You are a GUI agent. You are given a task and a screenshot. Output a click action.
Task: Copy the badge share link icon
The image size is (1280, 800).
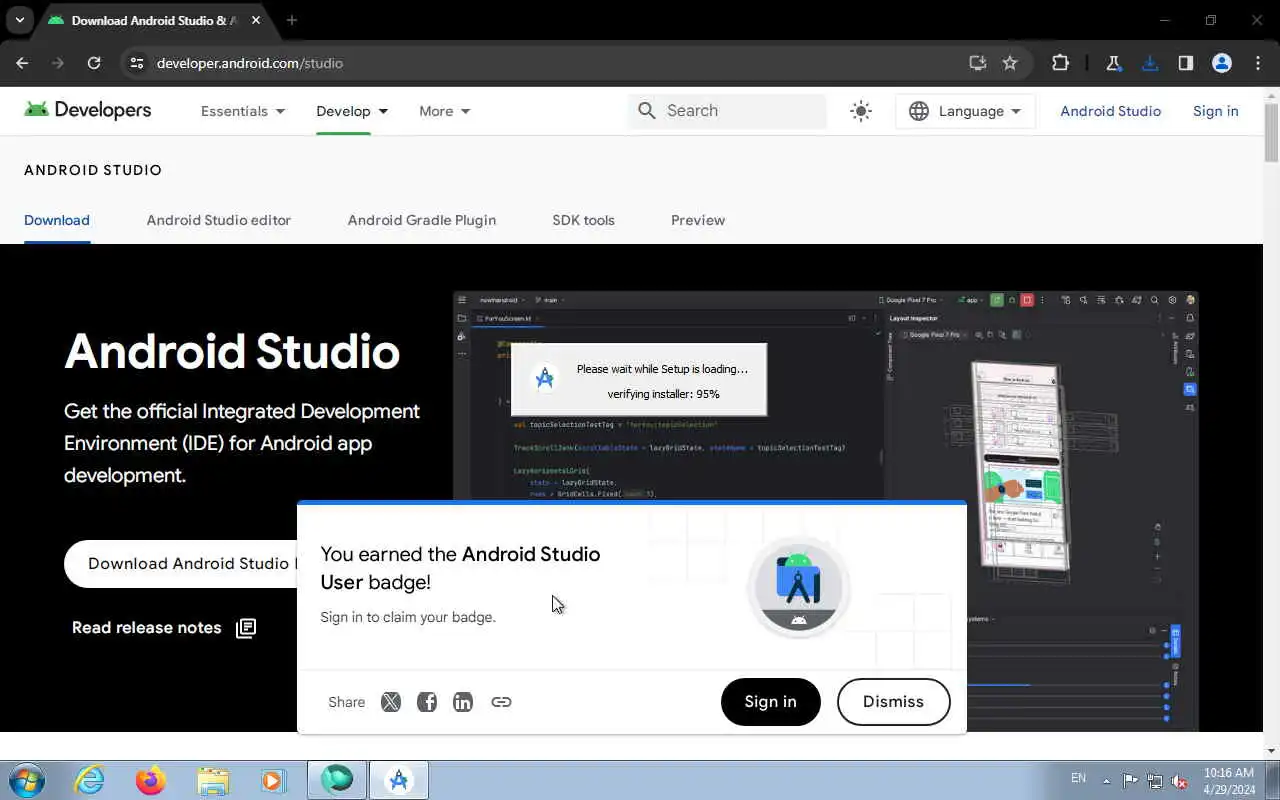pyautogui.click(x=501, y=702)
